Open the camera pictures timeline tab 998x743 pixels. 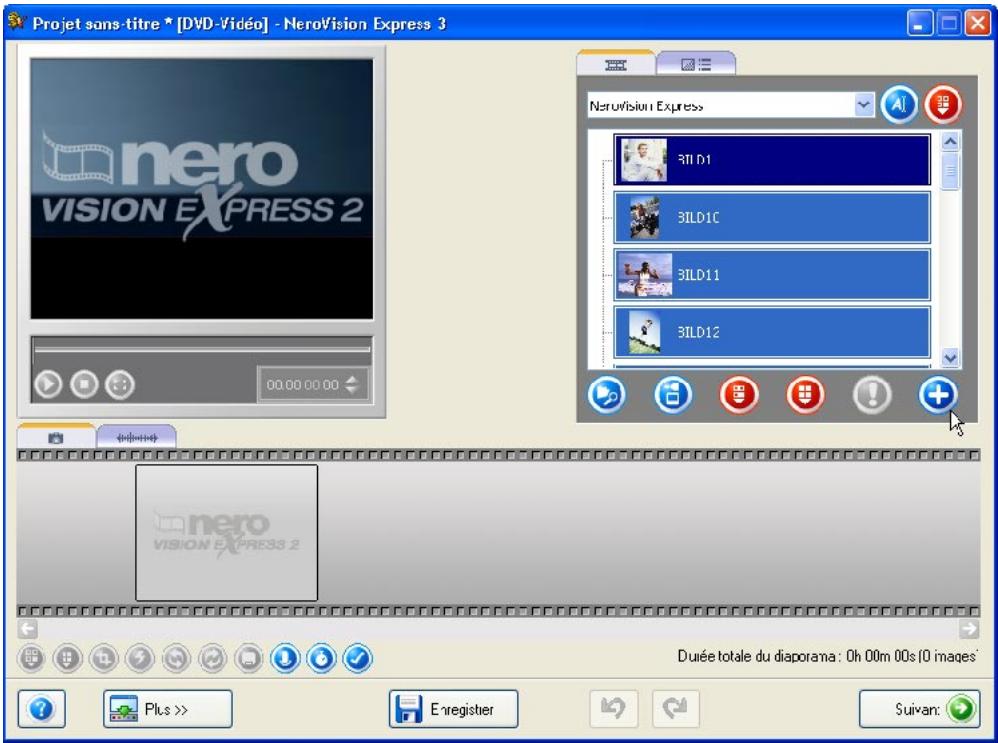56,437
